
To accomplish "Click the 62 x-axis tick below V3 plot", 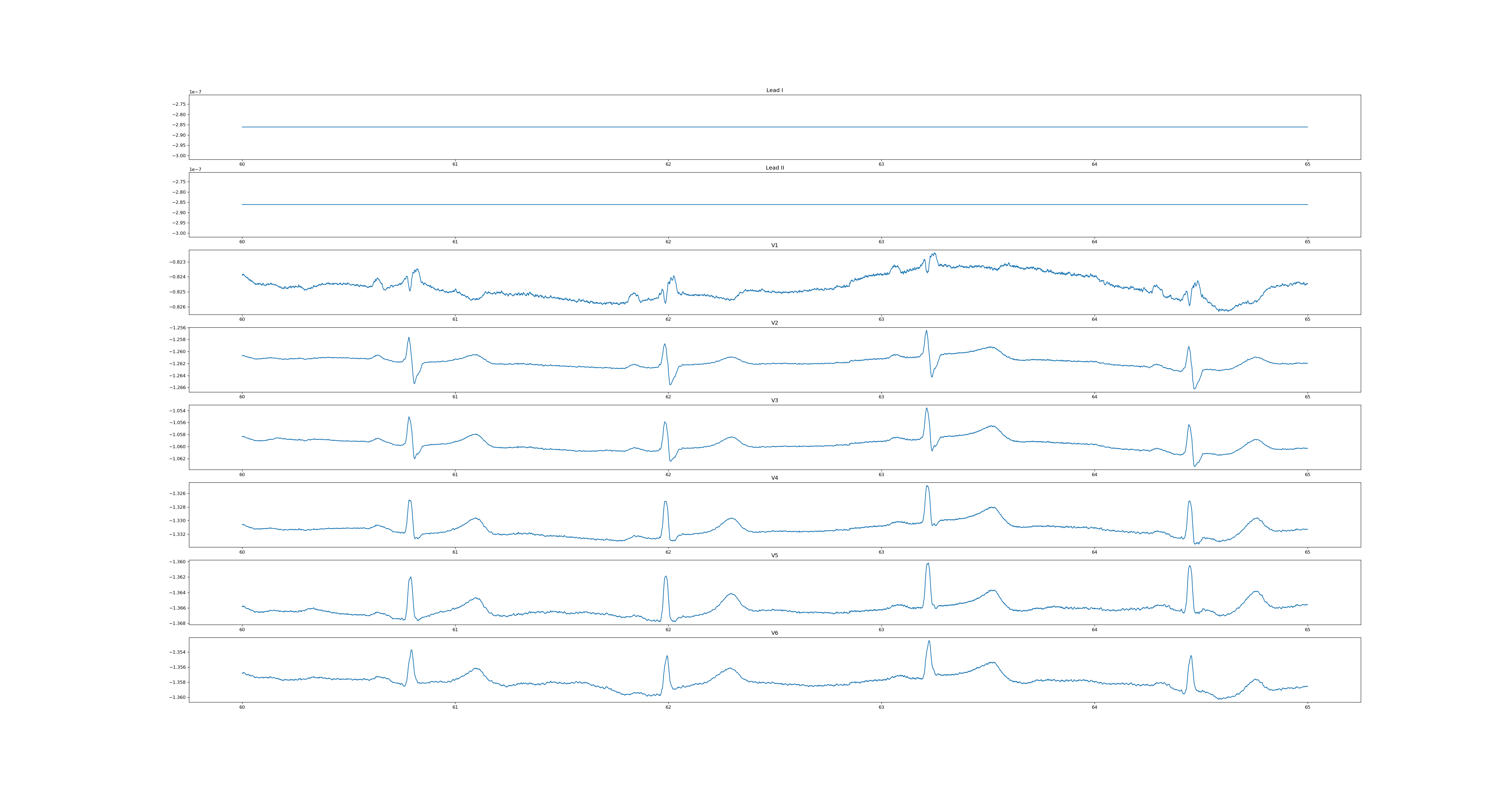I will [x=668, y=474].
